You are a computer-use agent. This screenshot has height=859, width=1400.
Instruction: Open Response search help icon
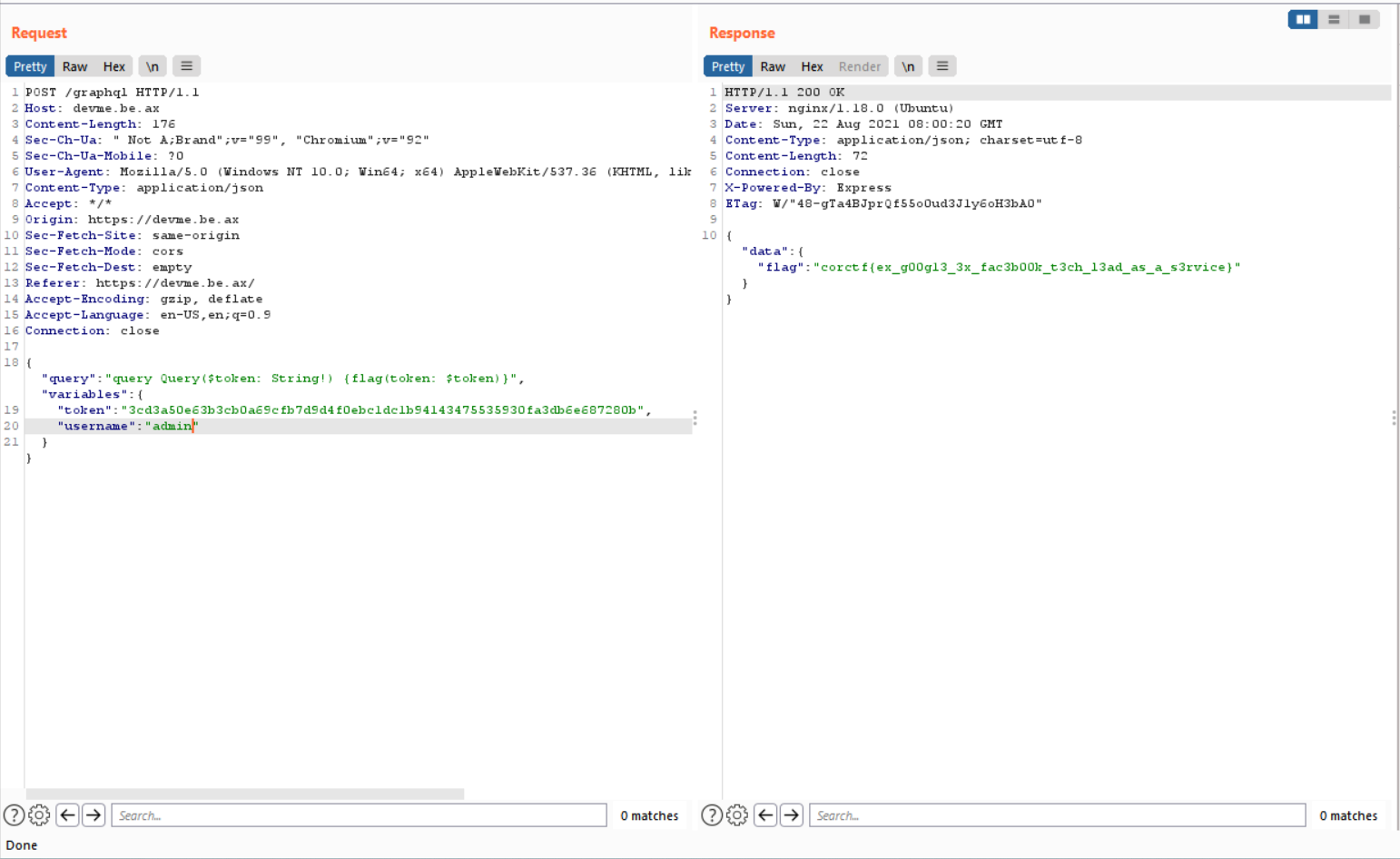[x=712, y=815]
